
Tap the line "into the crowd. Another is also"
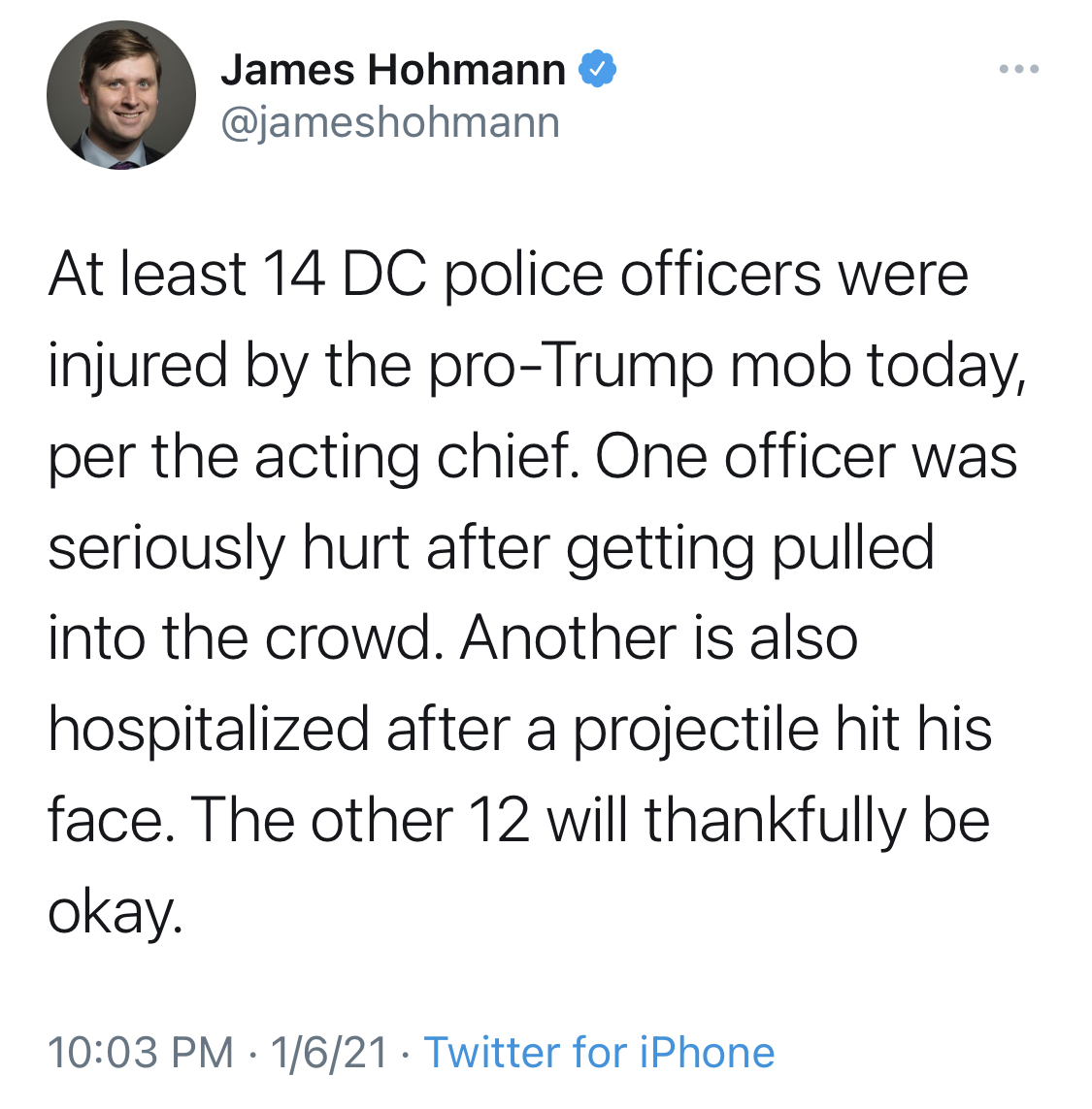(x=452, y=638)
